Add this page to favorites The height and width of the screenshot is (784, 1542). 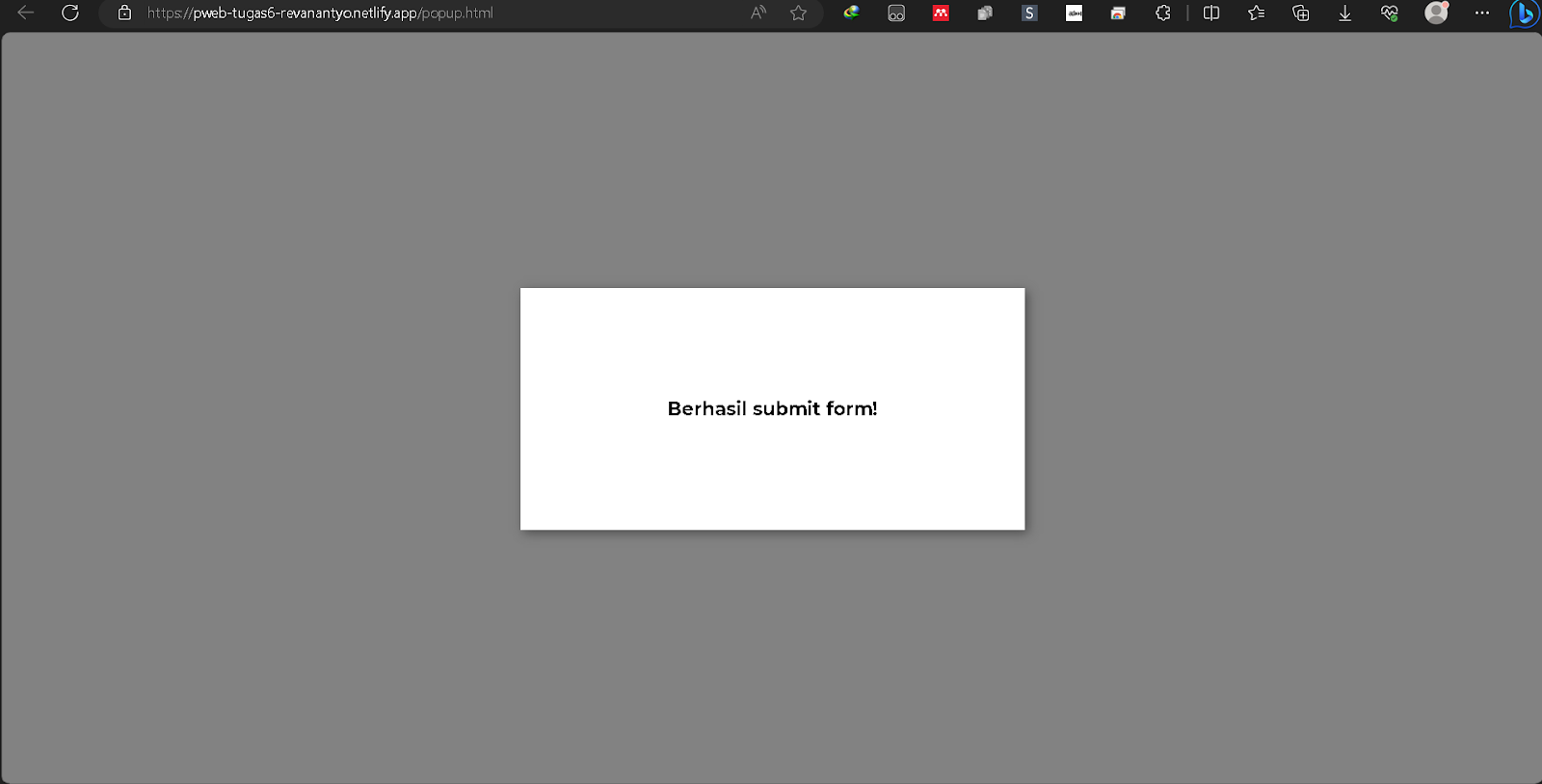(798, 13)
